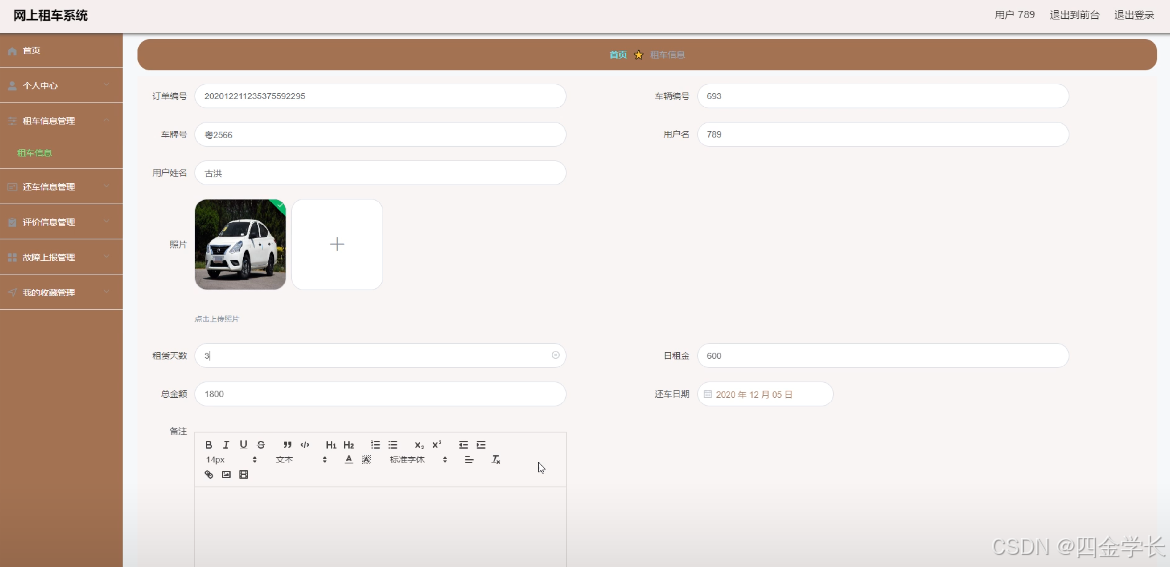Toggle strikethrough formatting in the editor

click(261, 445)
